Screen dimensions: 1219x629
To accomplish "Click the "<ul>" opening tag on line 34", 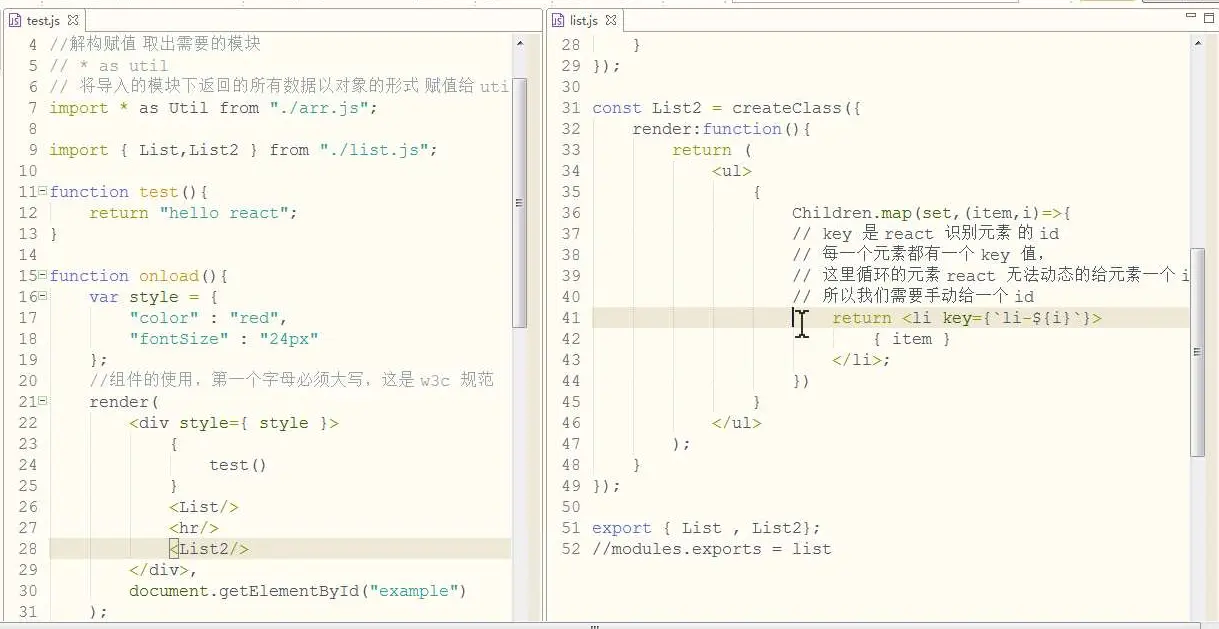I will (x=732, y=171).
